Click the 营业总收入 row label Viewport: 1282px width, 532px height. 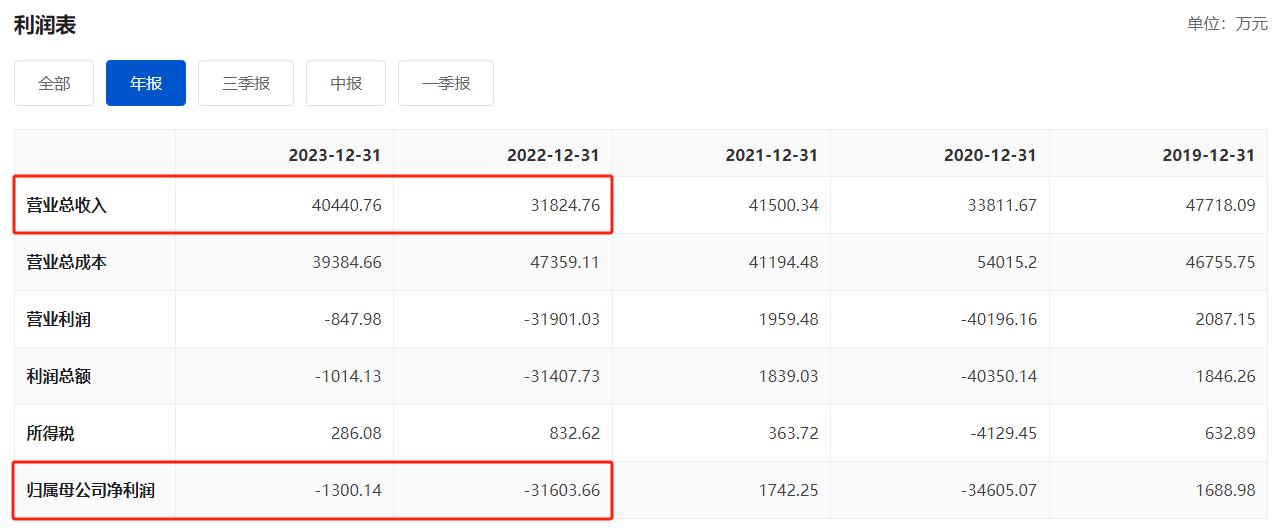67,206
